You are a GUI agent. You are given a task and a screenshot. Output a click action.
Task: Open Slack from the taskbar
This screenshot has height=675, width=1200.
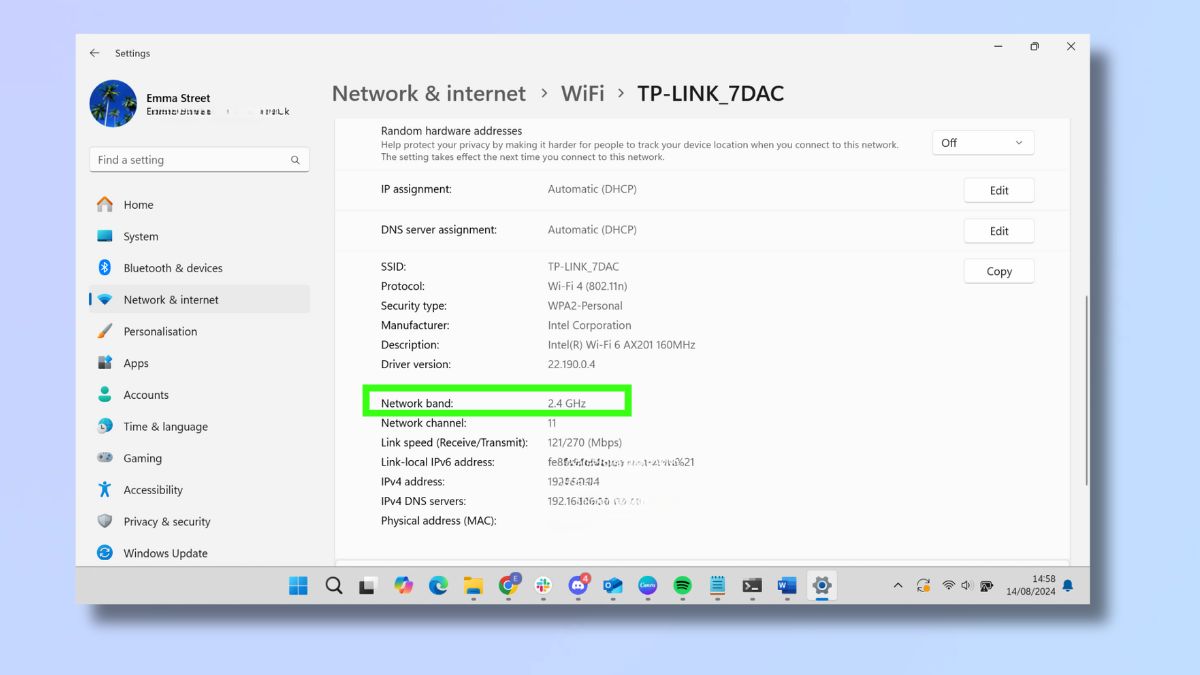tap(543, 586)
